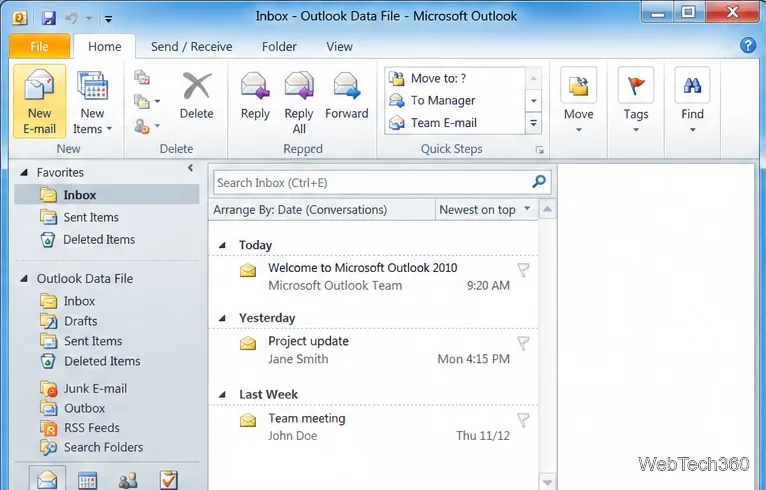Toggle Newest on top sort order
Image resolution: width=766 pixels, height=490 pixels.
coord(486,210)
